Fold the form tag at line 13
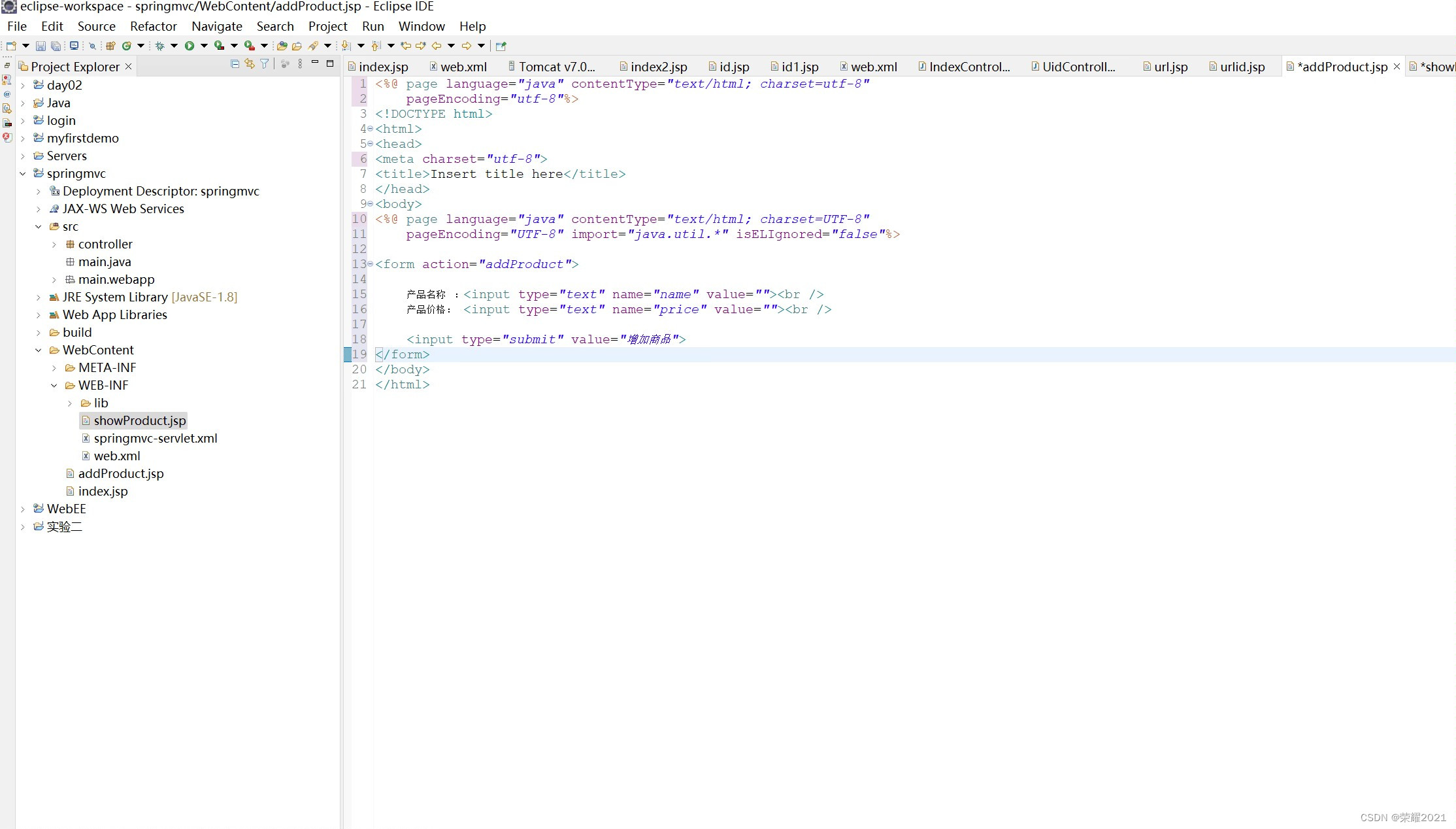The width and height of the screenshot is (1456, 829). click(x=370, y=264)
